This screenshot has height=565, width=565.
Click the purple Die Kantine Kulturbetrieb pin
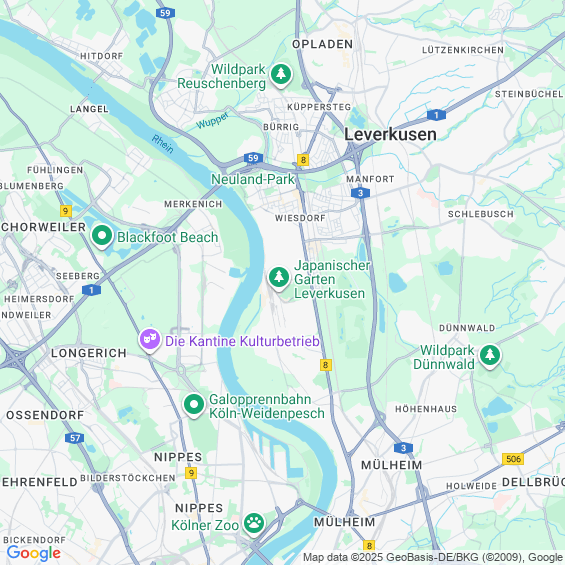[x=150, y=340]
